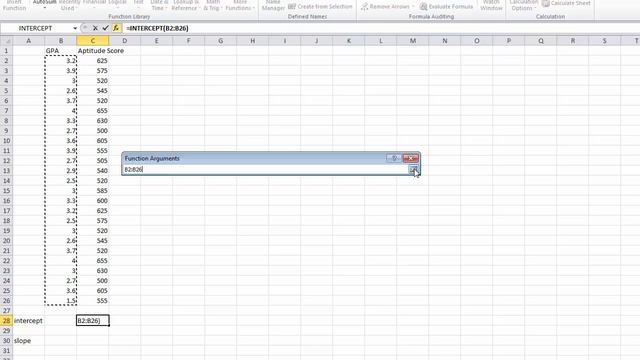Viewport: 640px width, 360px height.
Task: Open Math & Trig functions dropdown
Action: coord(212,5)
